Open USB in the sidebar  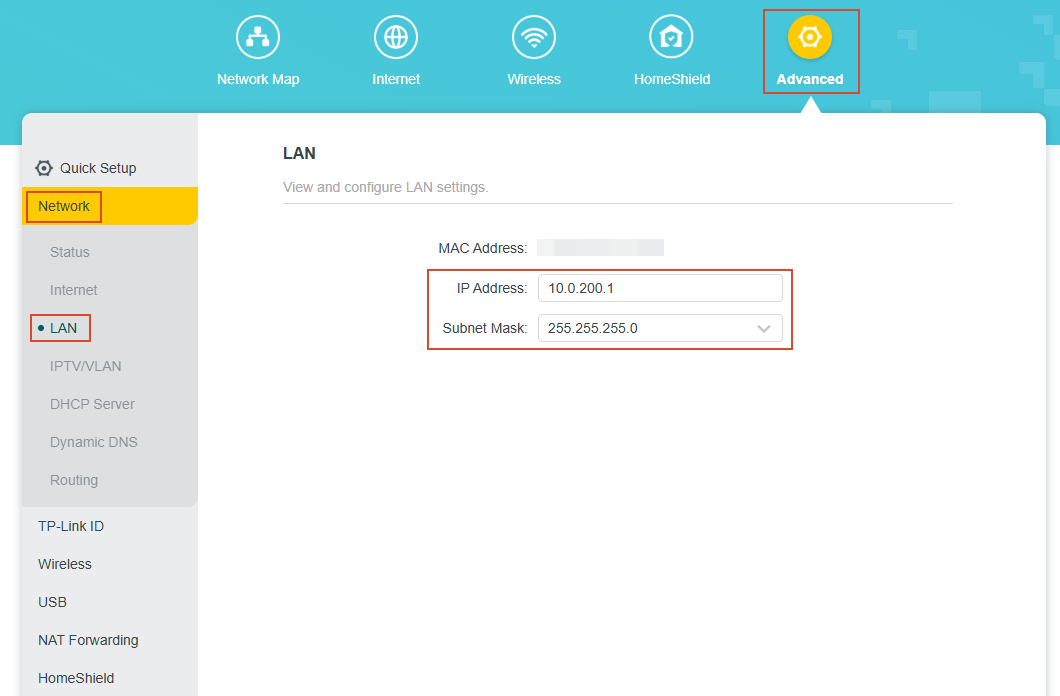point(53,602)
